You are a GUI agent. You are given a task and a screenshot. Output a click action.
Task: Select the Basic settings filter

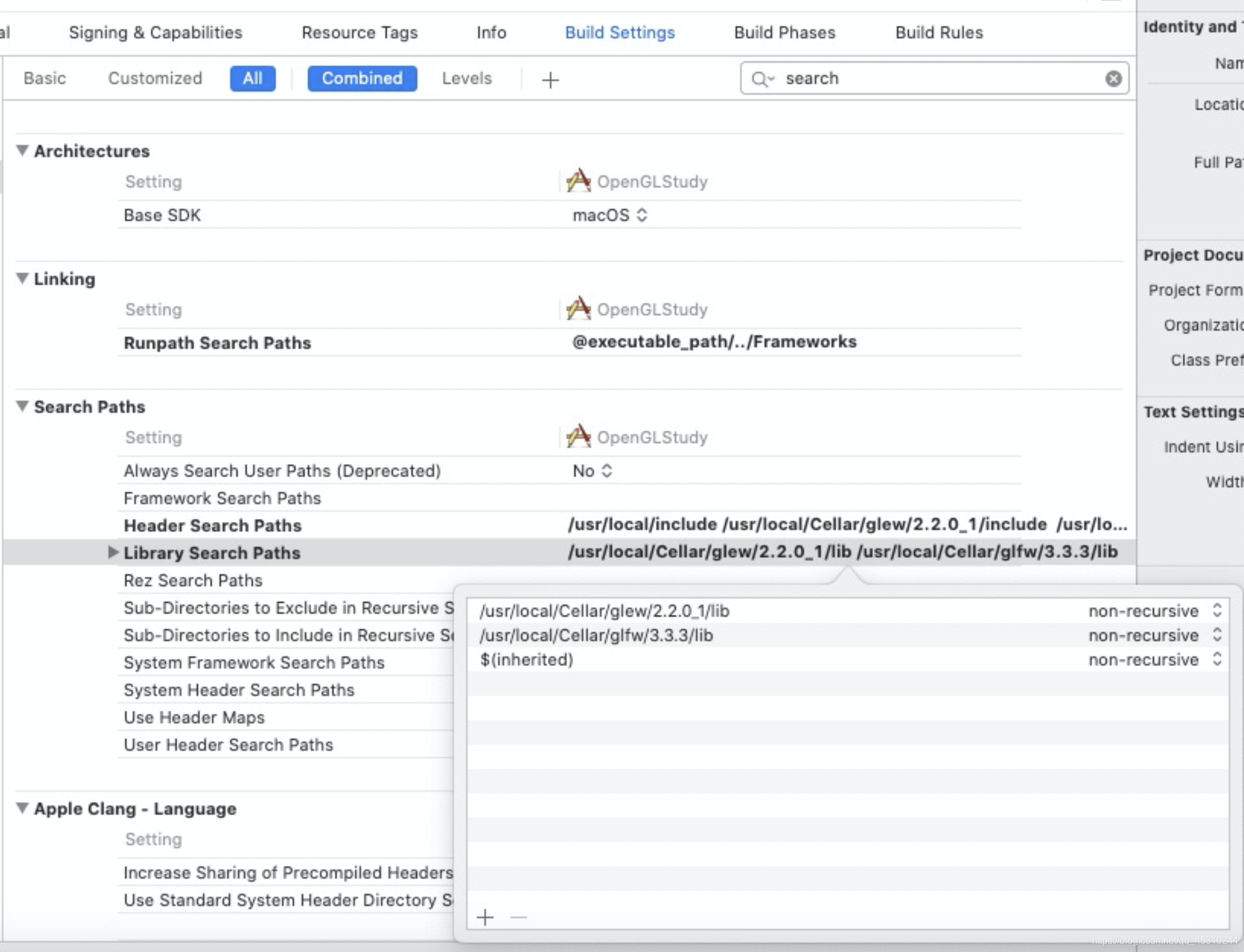click(45, 78)
